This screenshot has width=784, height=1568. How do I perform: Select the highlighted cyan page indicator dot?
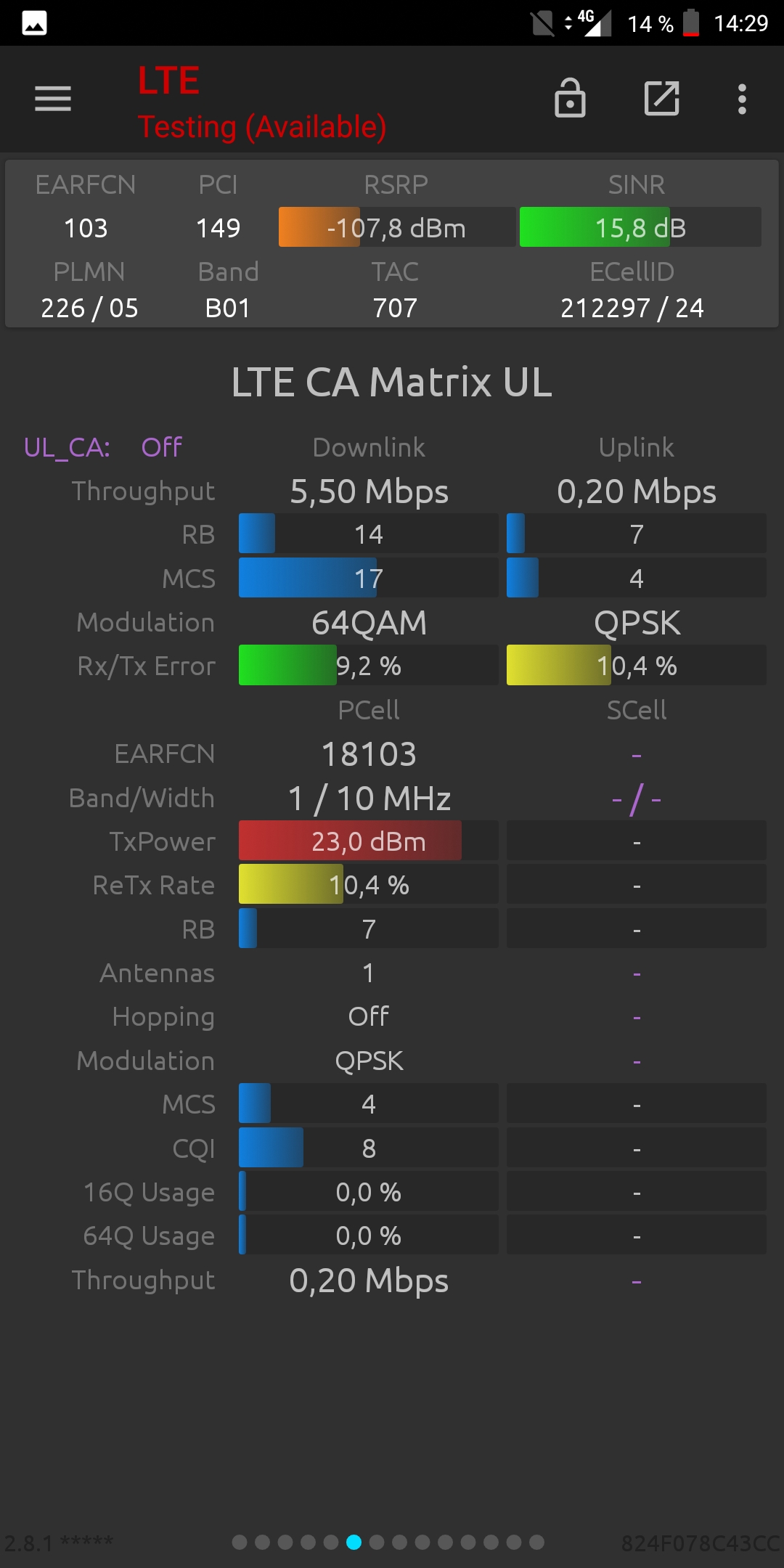(354, 1542)
